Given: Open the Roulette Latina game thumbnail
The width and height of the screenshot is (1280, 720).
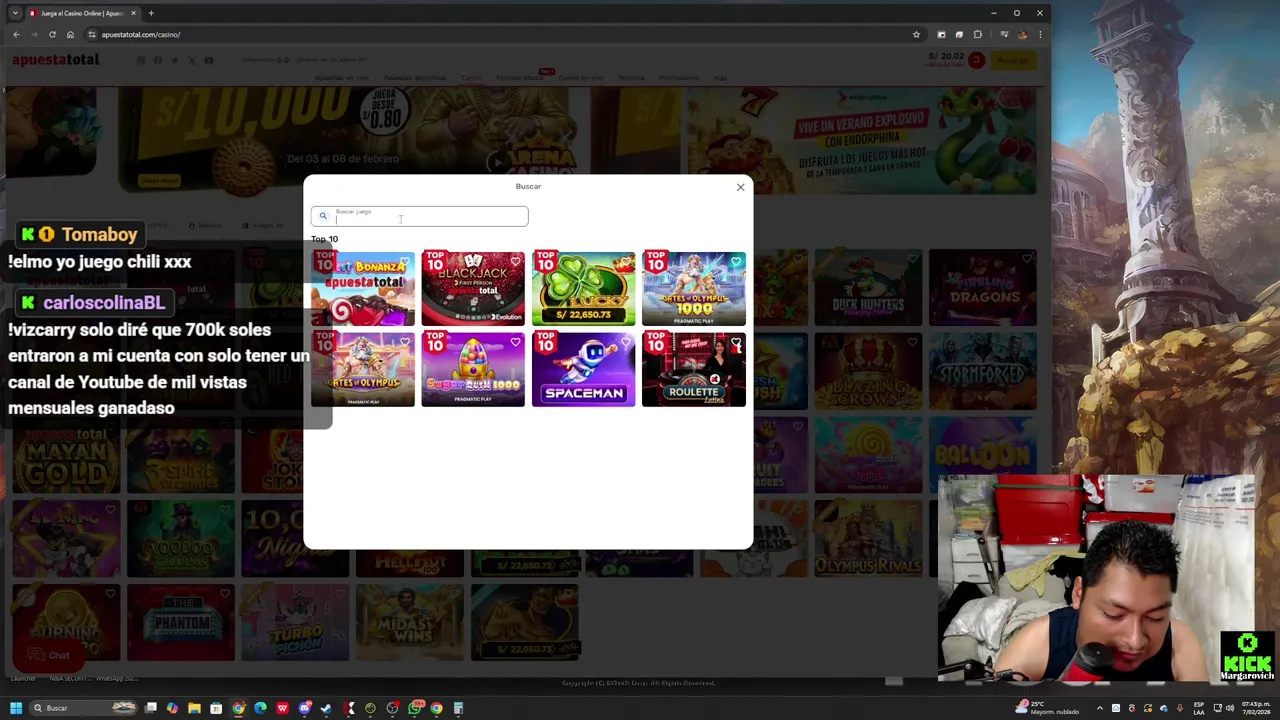Looking at the screenshot, I should click(694, 370).
